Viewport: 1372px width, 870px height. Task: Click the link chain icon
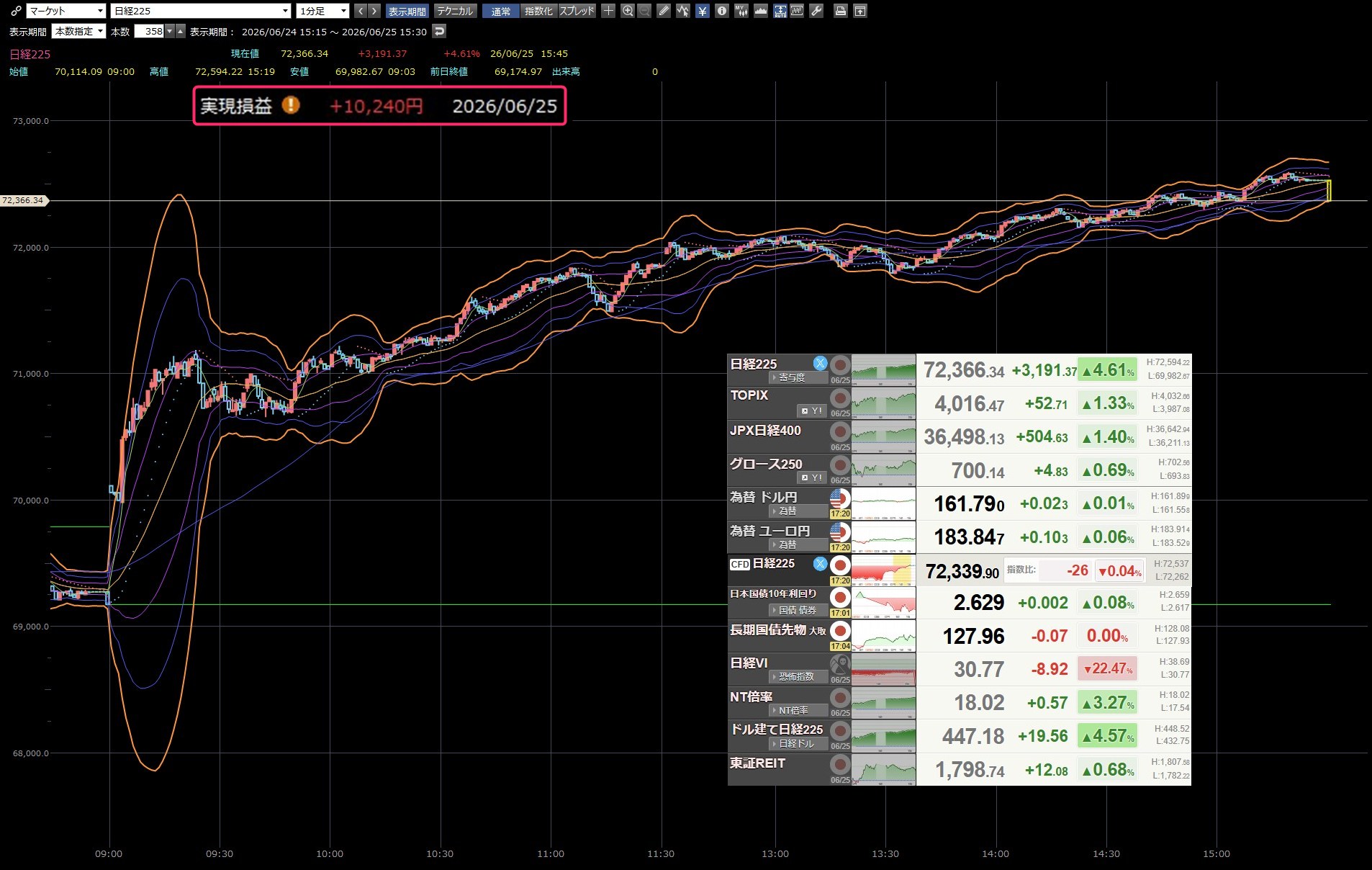(15, 11)
